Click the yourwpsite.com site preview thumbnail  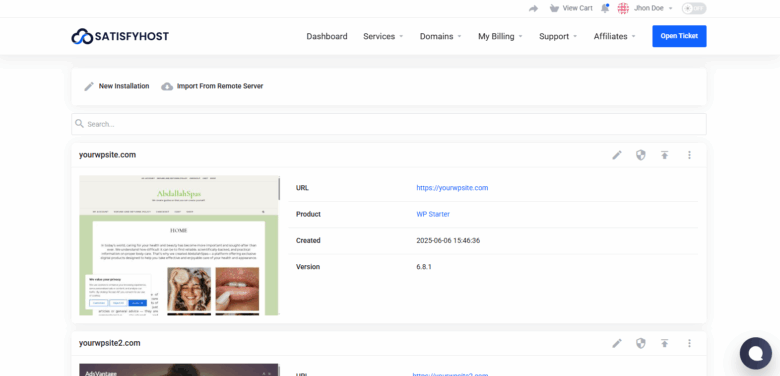coord(180,245)
